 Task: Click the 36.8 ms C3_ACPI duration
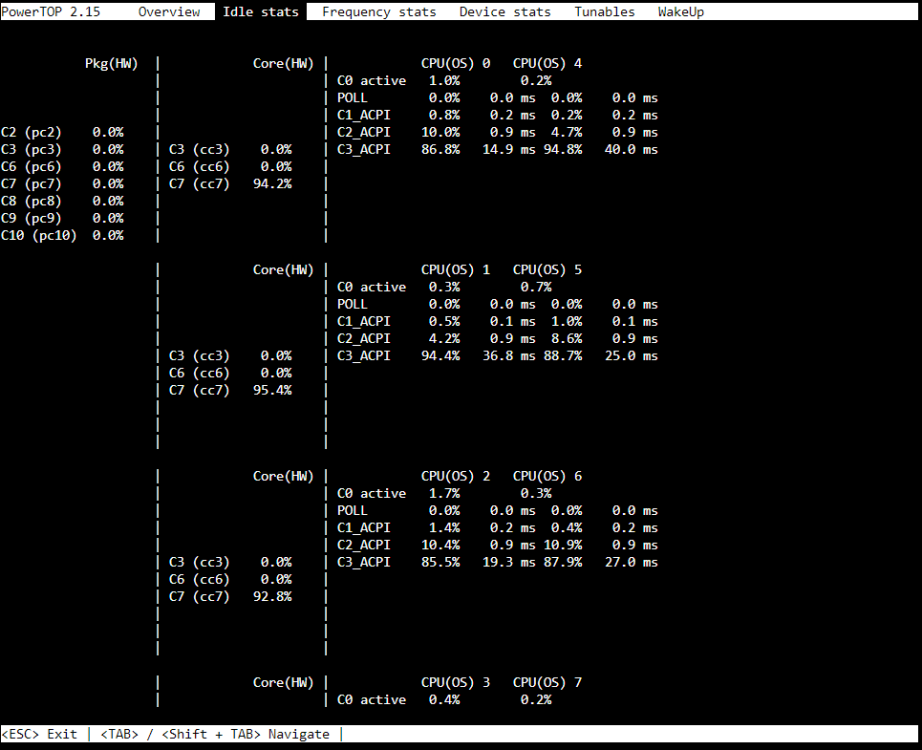click(x=509, y=356)
